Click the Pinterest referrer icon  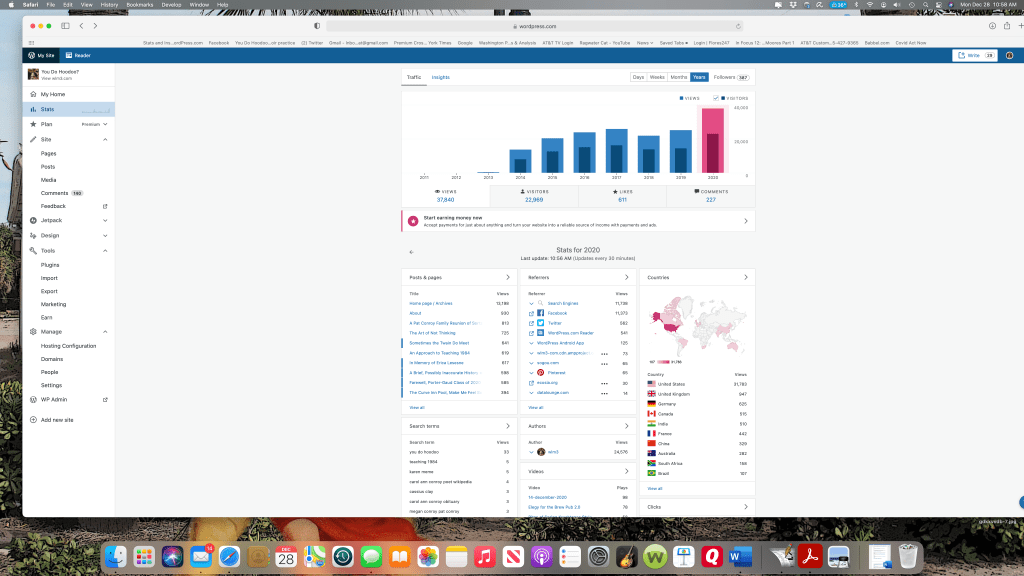tap(540, 372)
